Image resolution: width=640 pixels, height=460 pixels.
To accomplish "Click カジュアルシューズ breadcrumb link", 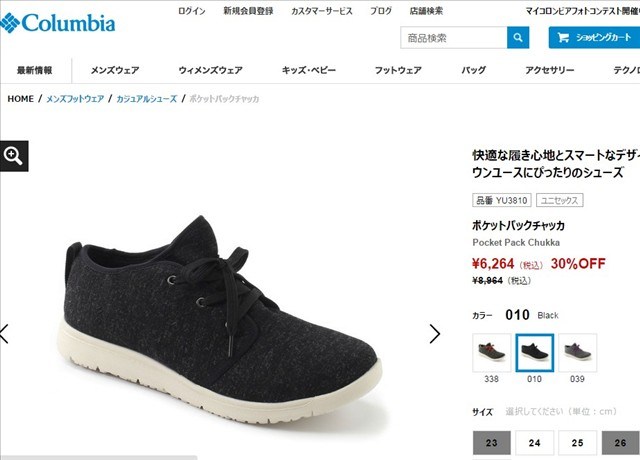I will point(147,99).
